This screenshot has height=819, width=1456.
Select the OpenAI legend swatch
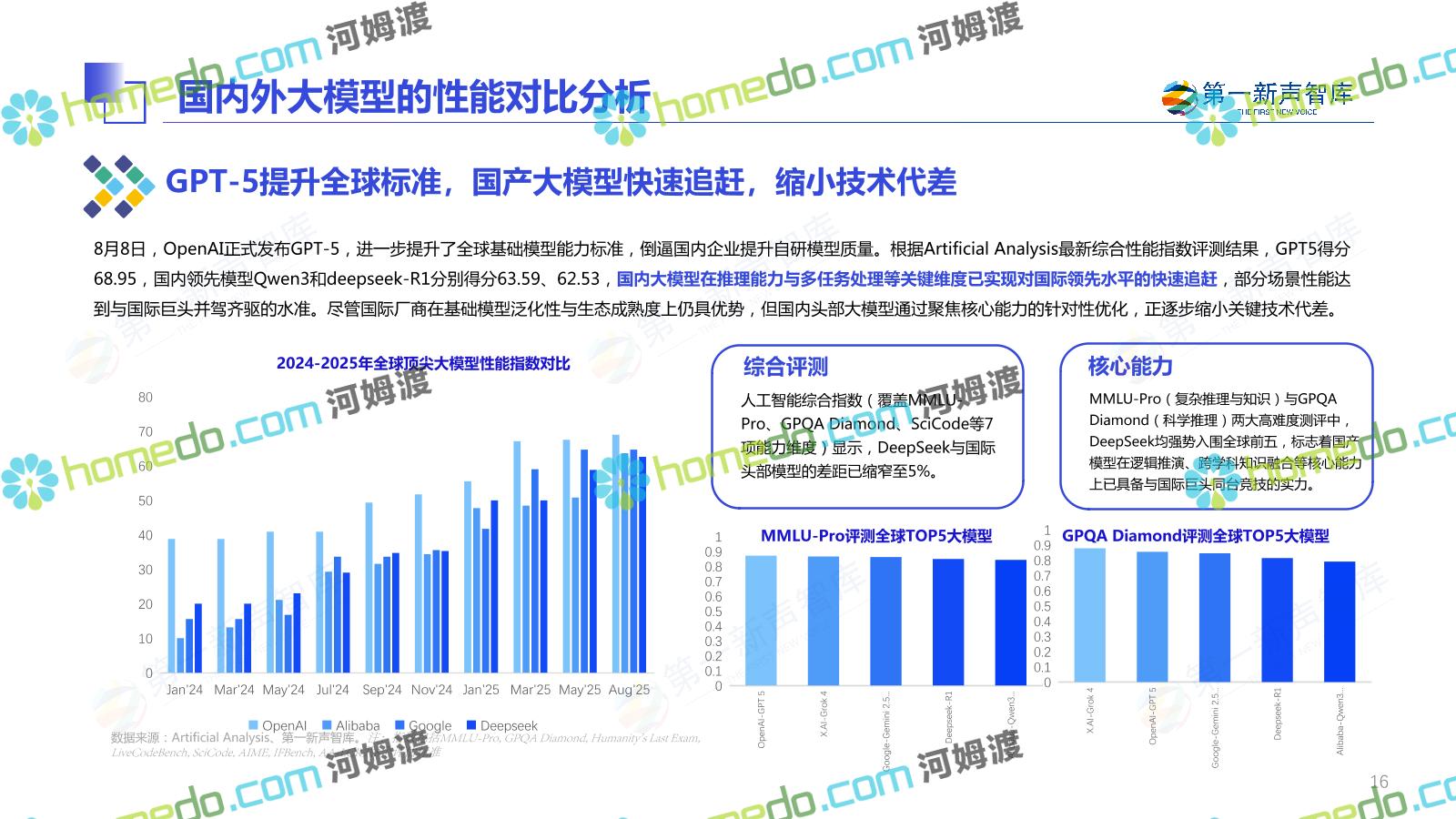254,725
